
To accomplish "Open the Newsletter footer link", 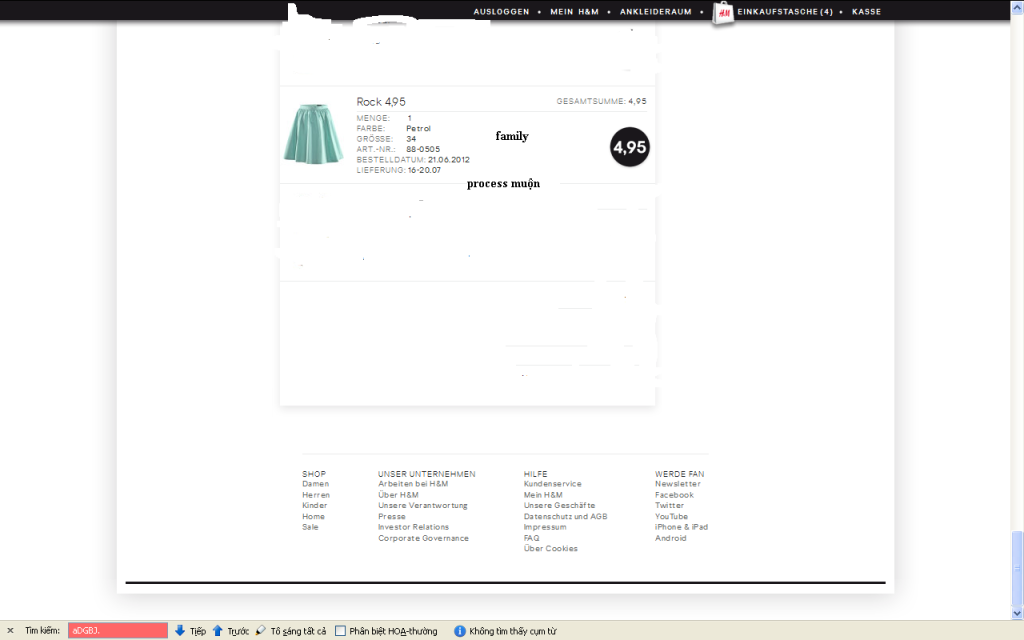I will point(677,484).
